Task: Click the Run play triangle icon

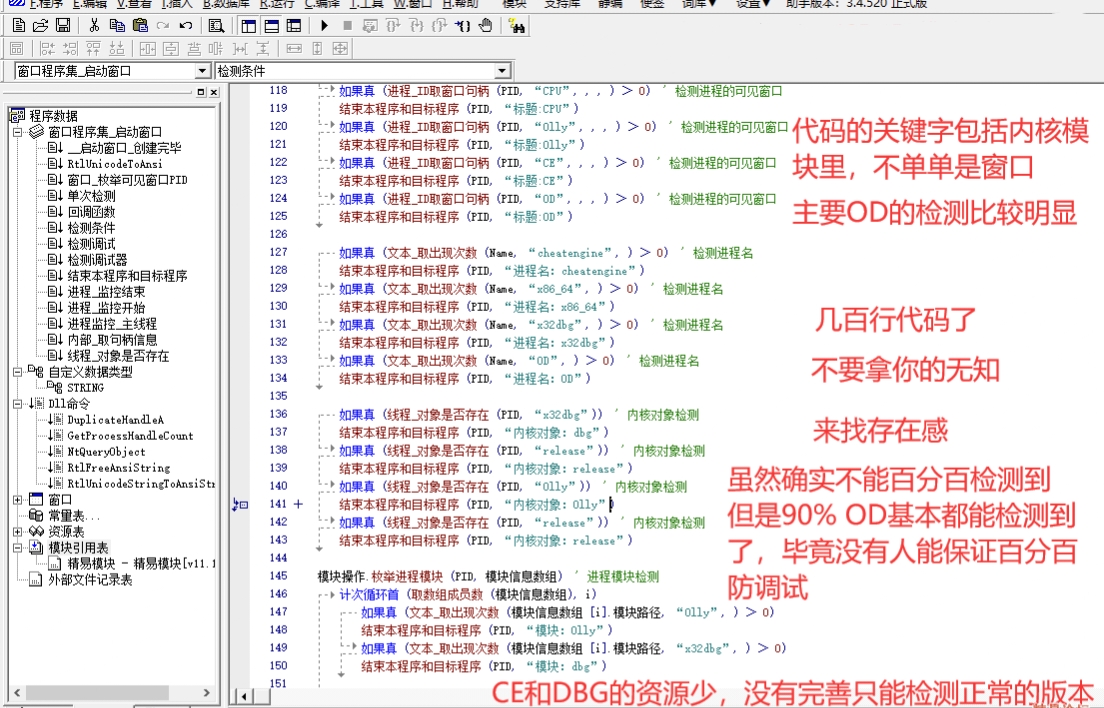Action: coord(324,26)
